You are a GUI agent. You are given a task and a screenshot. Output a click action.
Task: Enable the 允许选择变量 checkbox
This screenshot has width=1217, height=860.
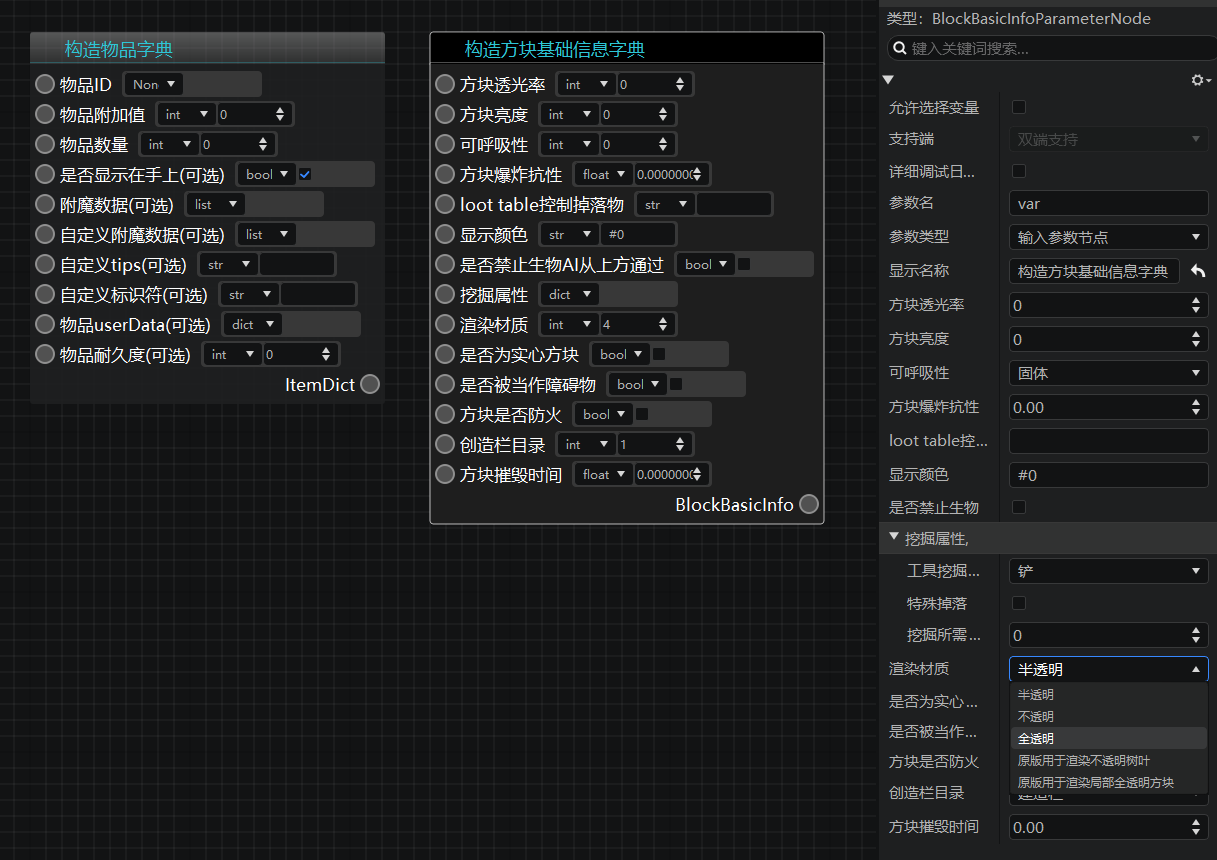coord(1019,107)
